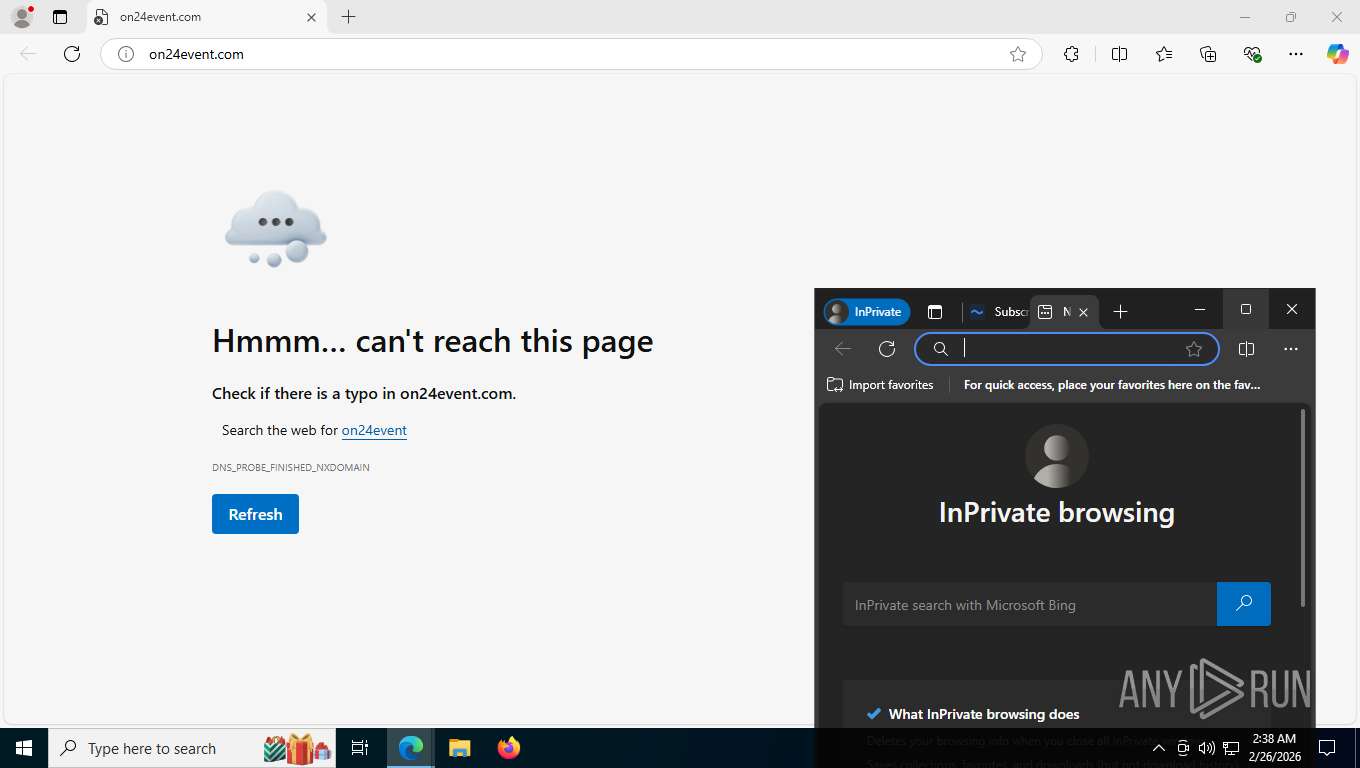Add on24event.com page to favorites
Screen dimensions: 1360x768
pos(1018,54)
